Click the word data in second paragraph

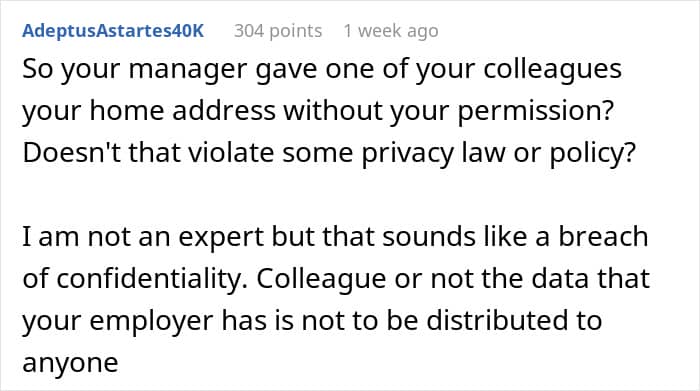click(560, 278)
